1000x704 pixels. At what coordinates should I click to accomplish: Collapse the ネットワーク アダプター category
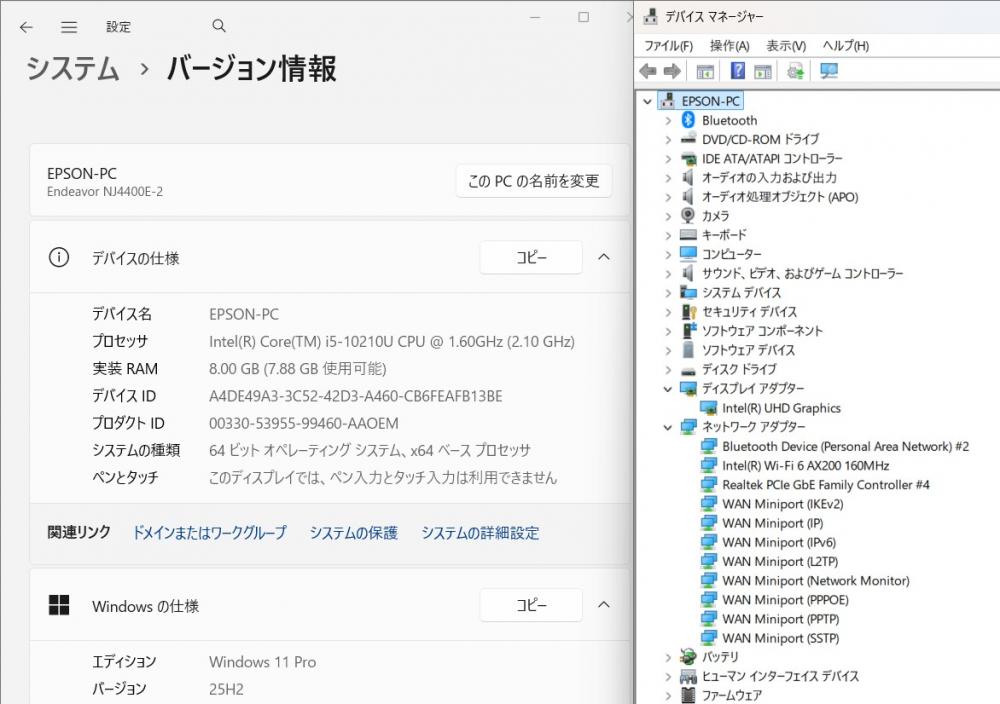click(x=668, y=427)
